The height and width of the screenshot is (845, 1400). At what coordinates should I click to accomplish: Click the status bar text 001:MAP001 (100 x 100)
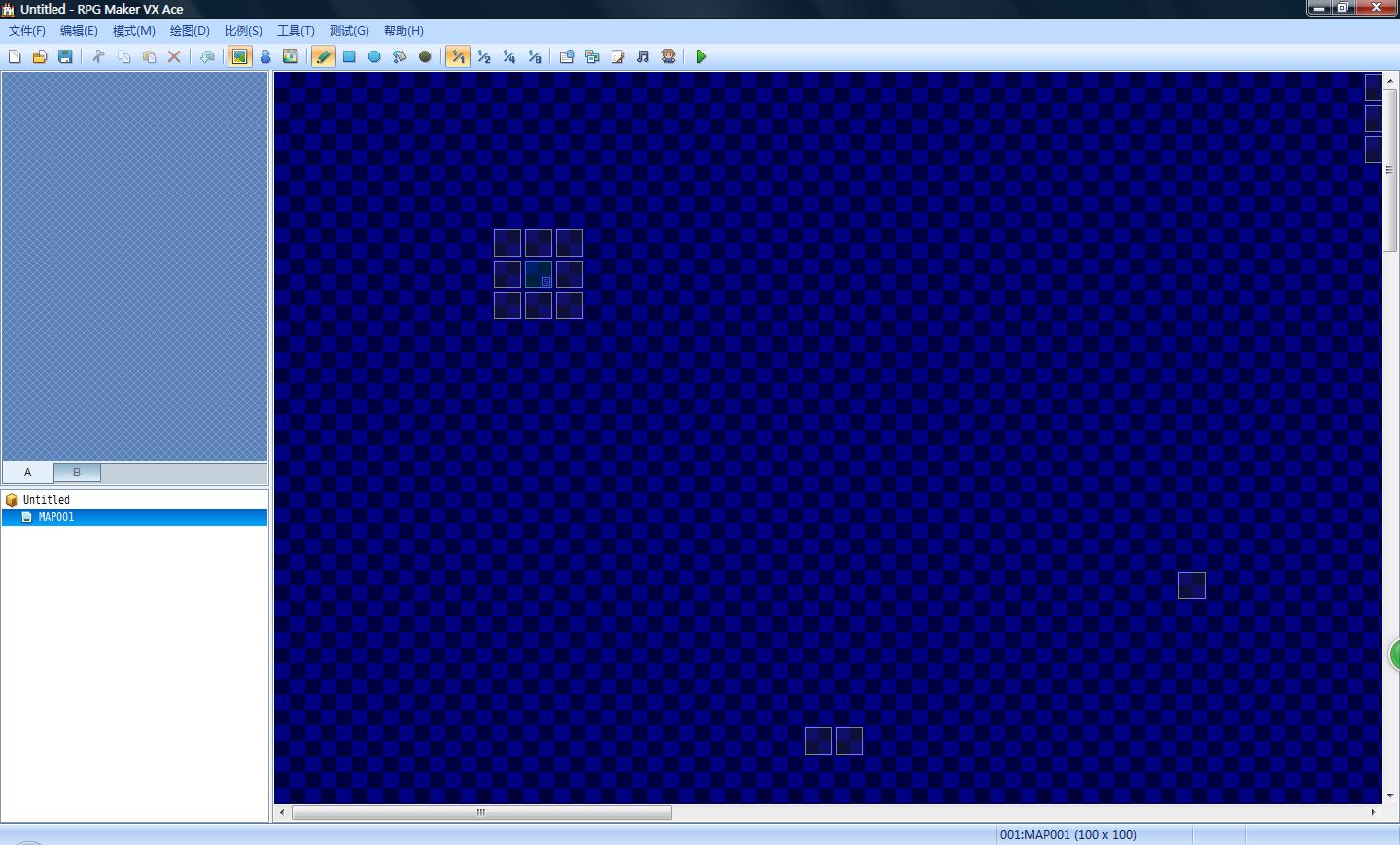coord(1068,834)
